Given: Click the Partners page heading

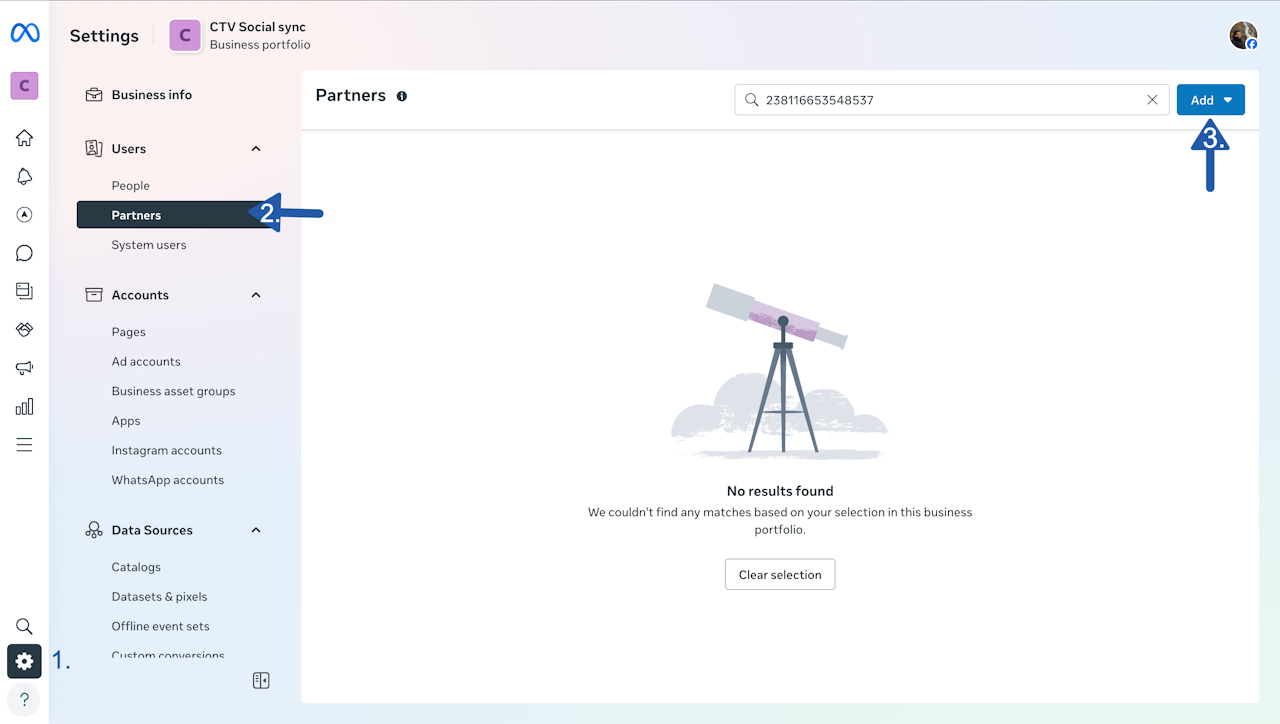Looking at the screenshot, I should coord(351,96).
